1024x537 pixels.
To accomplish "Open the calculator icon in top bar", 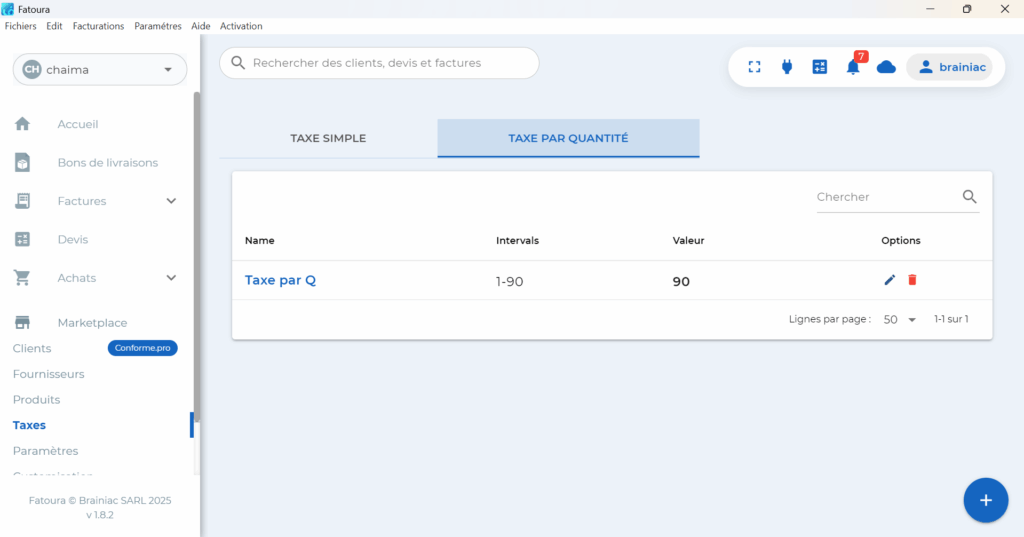I will coord(820,67).
